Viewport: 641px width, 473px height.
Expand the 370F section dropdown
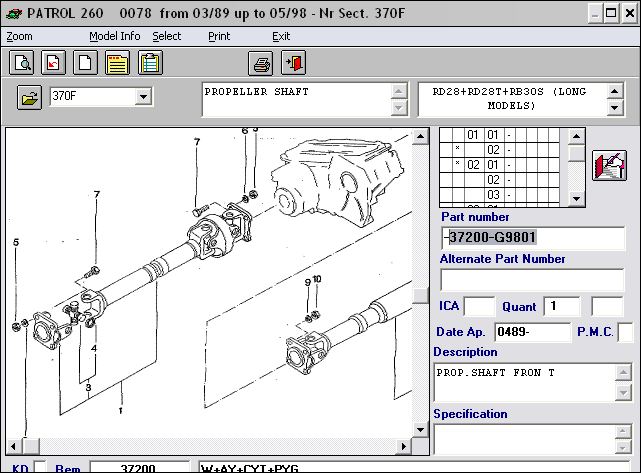(x=143, y=97)
